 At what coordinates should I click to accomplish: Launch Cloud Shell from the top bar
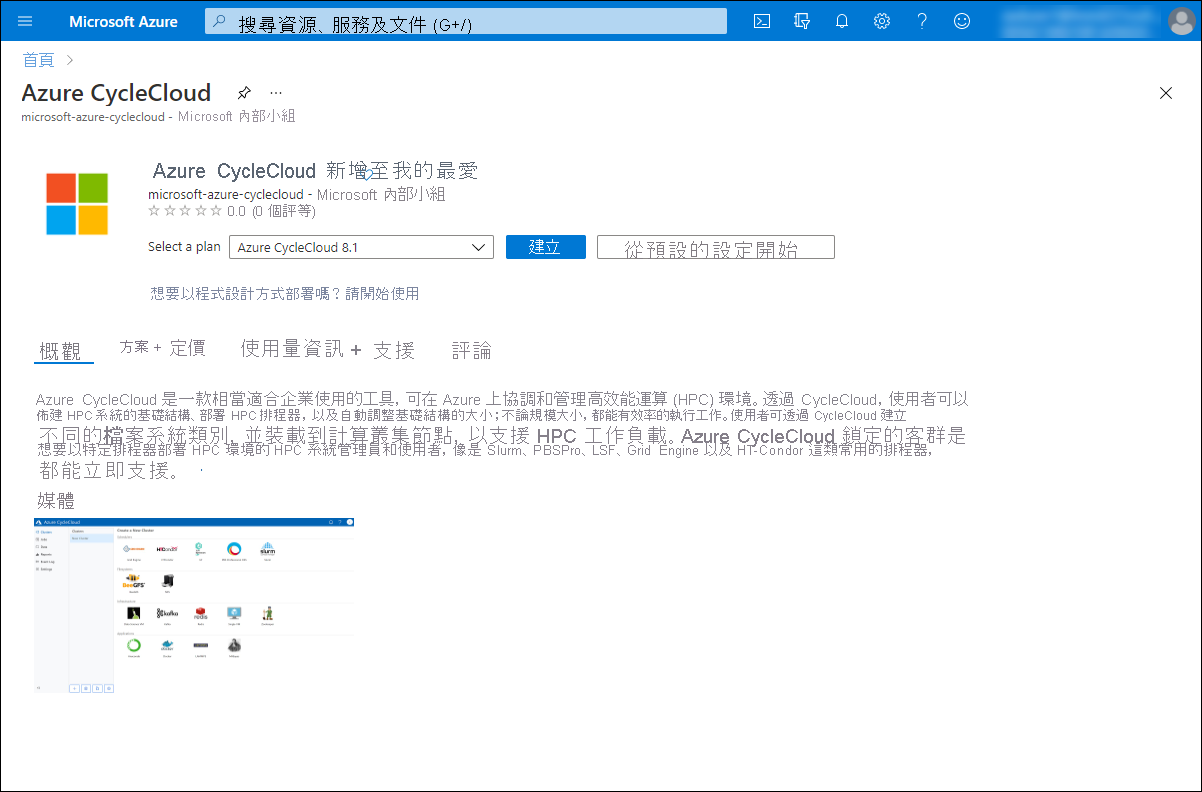(762, 20)
